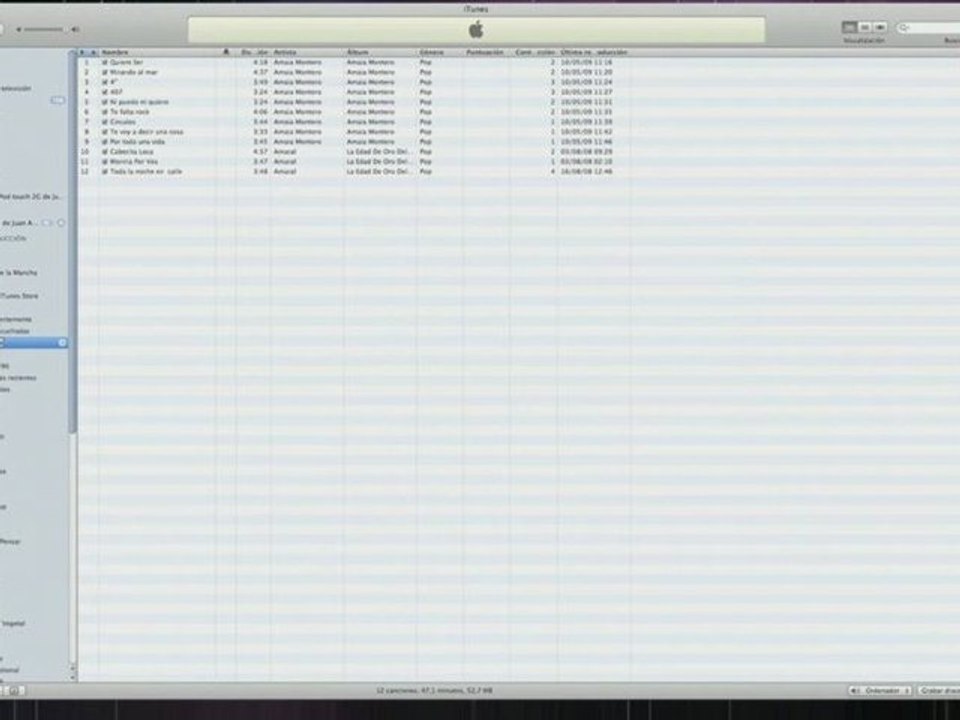Switch to grid view in Visualización
960x720 pixels.
[x=864, y=28]
